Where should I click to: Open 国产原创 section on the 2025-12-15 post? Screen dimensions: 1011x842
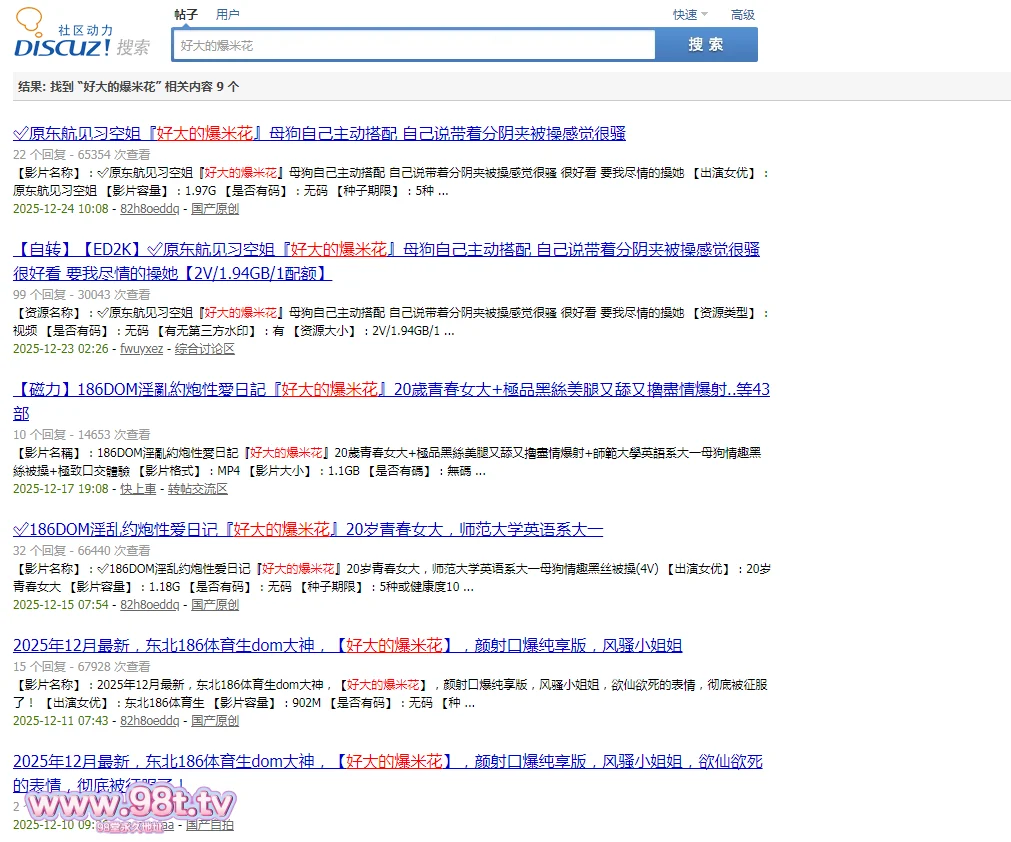pos(215,605)
